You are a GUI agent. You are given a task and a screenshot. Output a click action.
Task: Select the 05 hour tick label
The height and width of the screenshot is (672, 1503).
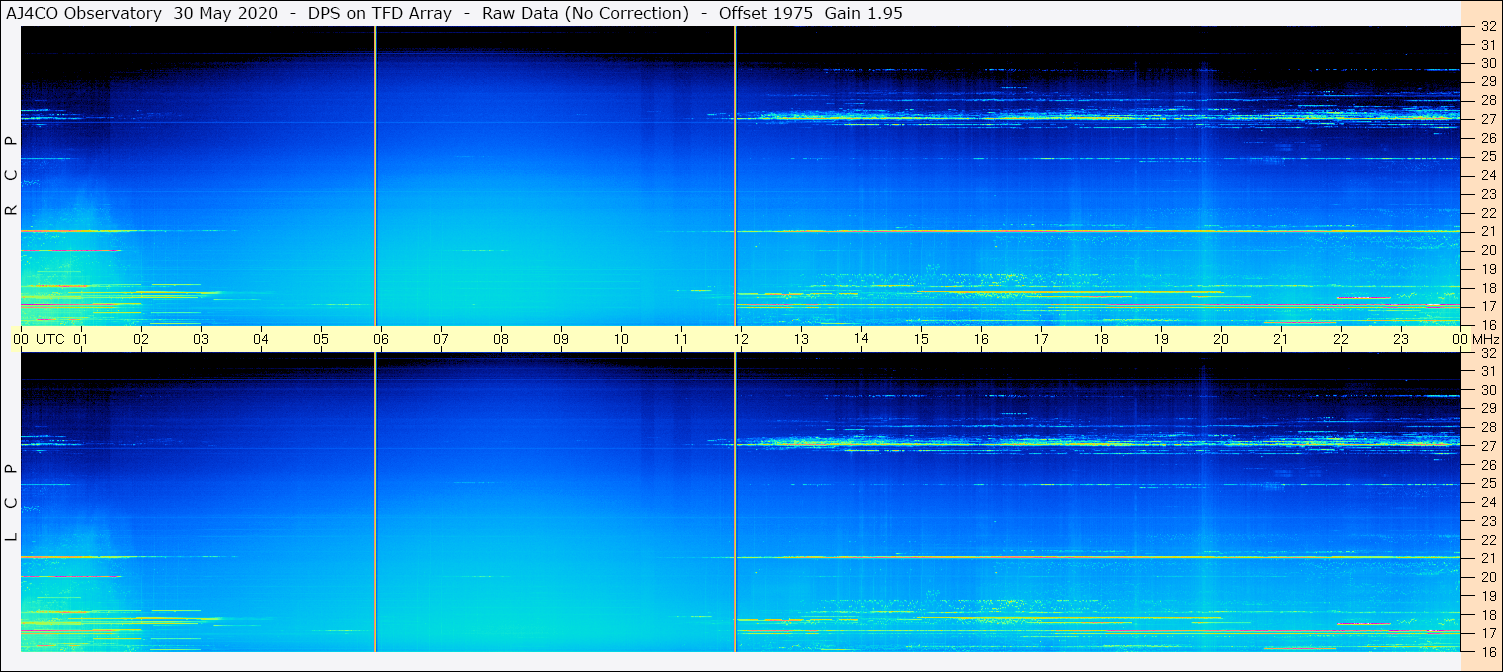coord(321,339)
